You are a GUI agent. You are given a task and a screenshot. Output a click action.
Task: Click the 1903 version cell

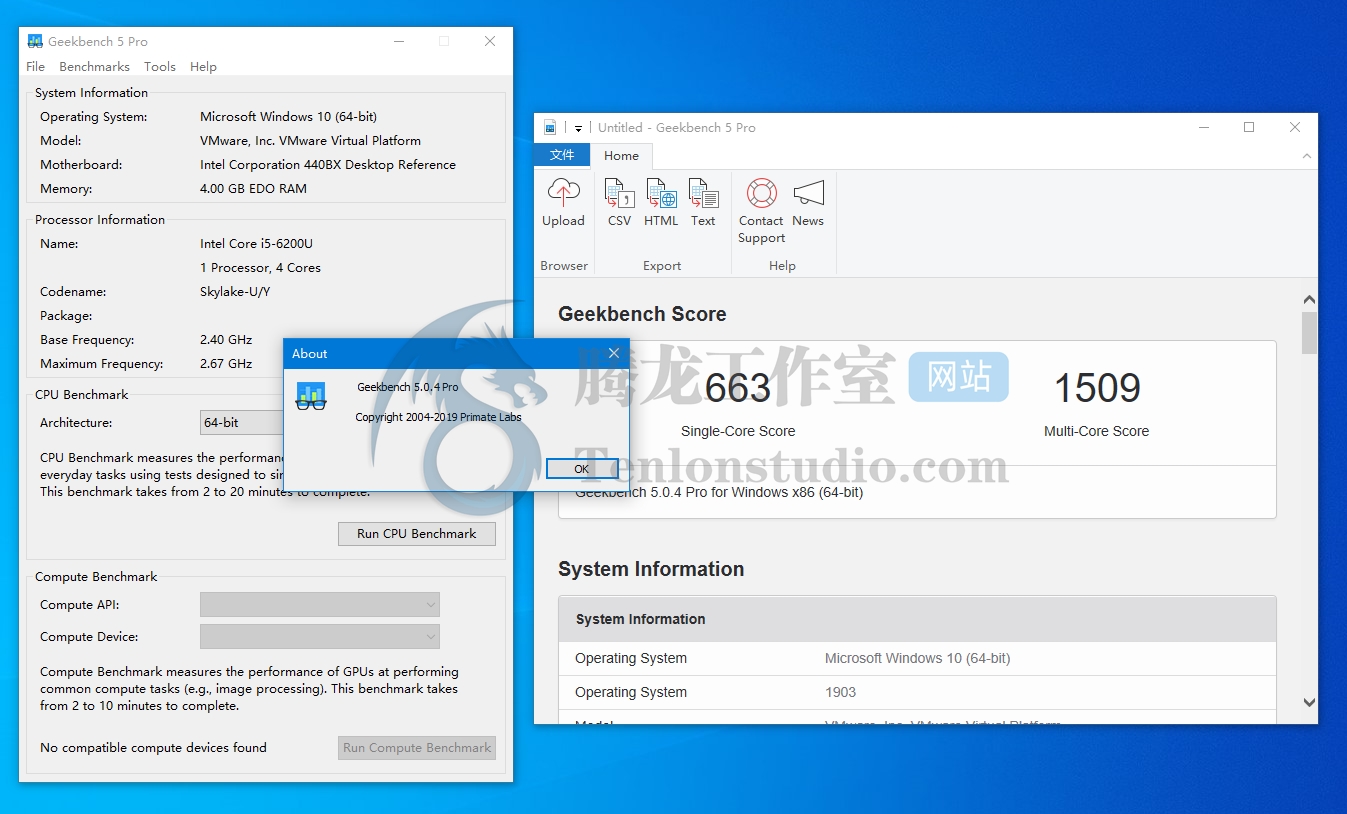[840, 692]
